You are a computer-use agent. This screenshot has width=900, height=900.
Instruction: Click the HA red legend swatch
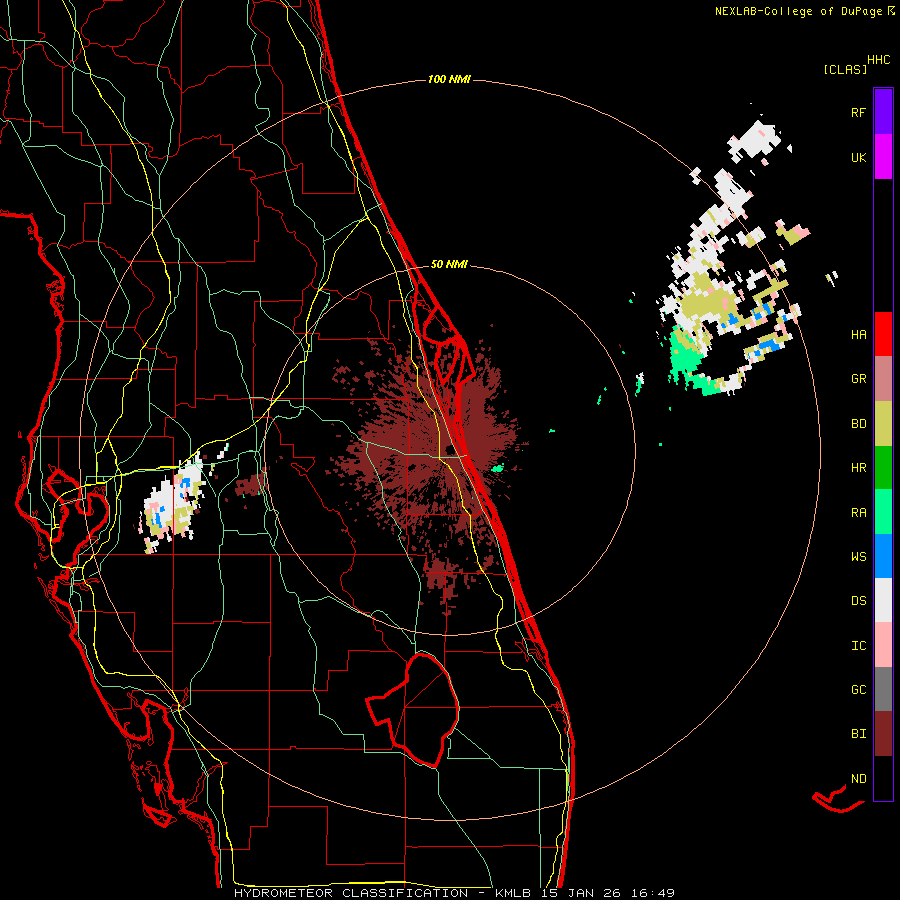[x=883, y=334]
